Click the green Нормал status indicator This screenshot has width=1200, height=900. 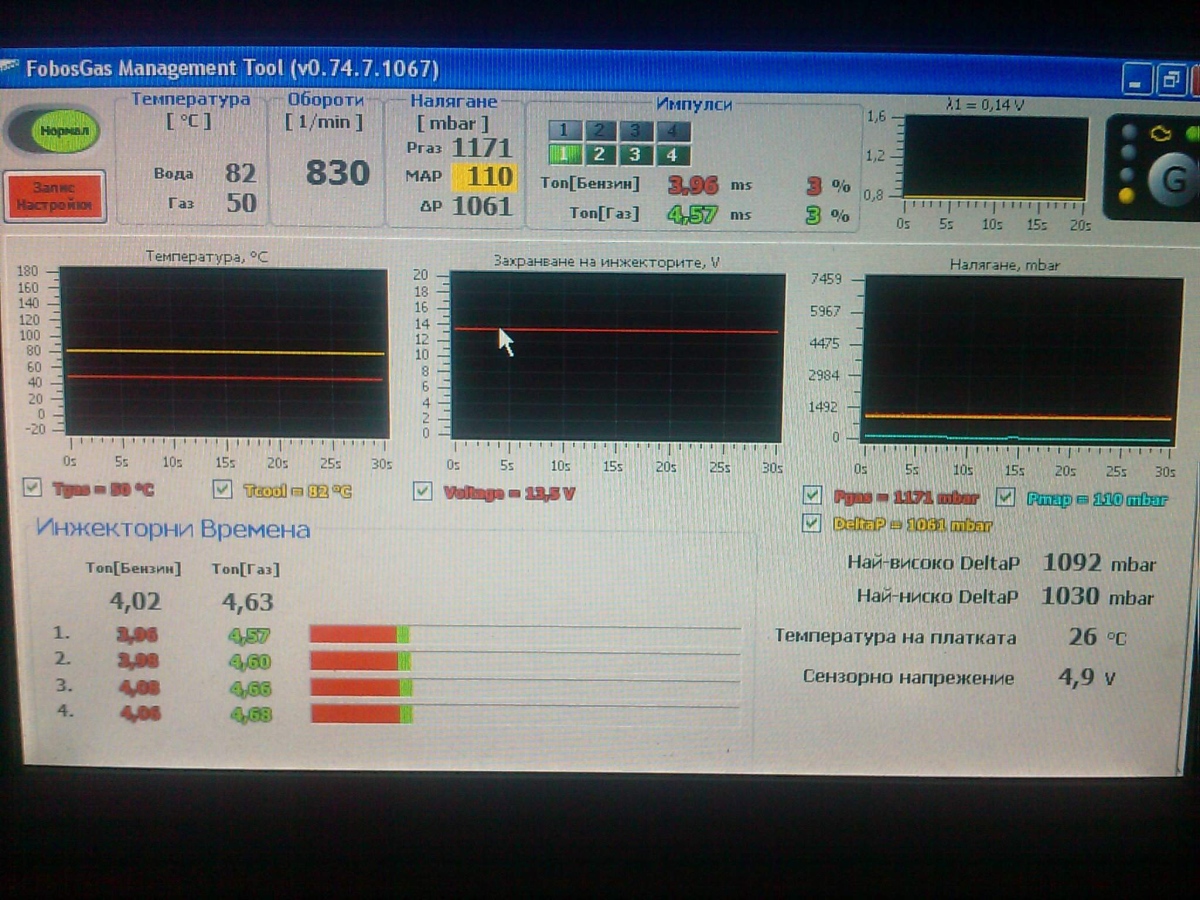[63, 131]
